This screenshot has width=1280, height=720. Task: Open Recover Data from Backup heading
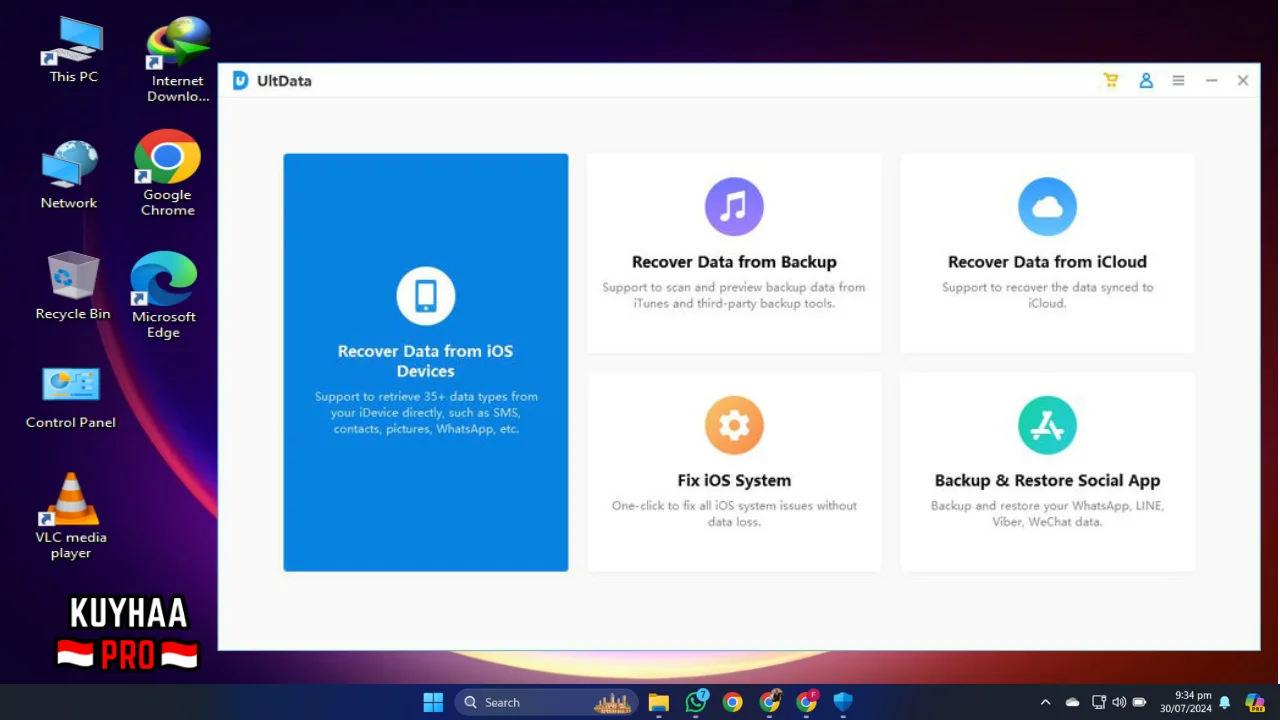(x=734, y=262)
